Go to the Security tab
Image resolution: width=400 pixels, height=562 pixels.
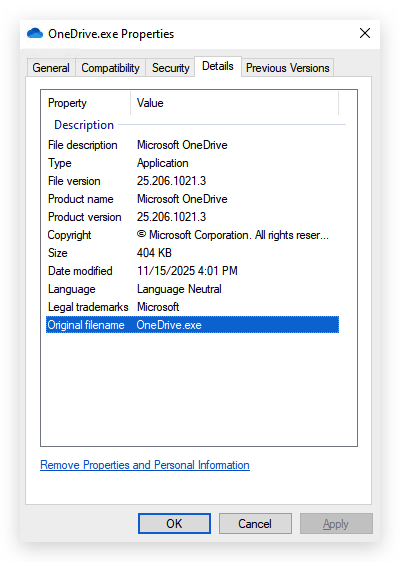tap(171, 68)
